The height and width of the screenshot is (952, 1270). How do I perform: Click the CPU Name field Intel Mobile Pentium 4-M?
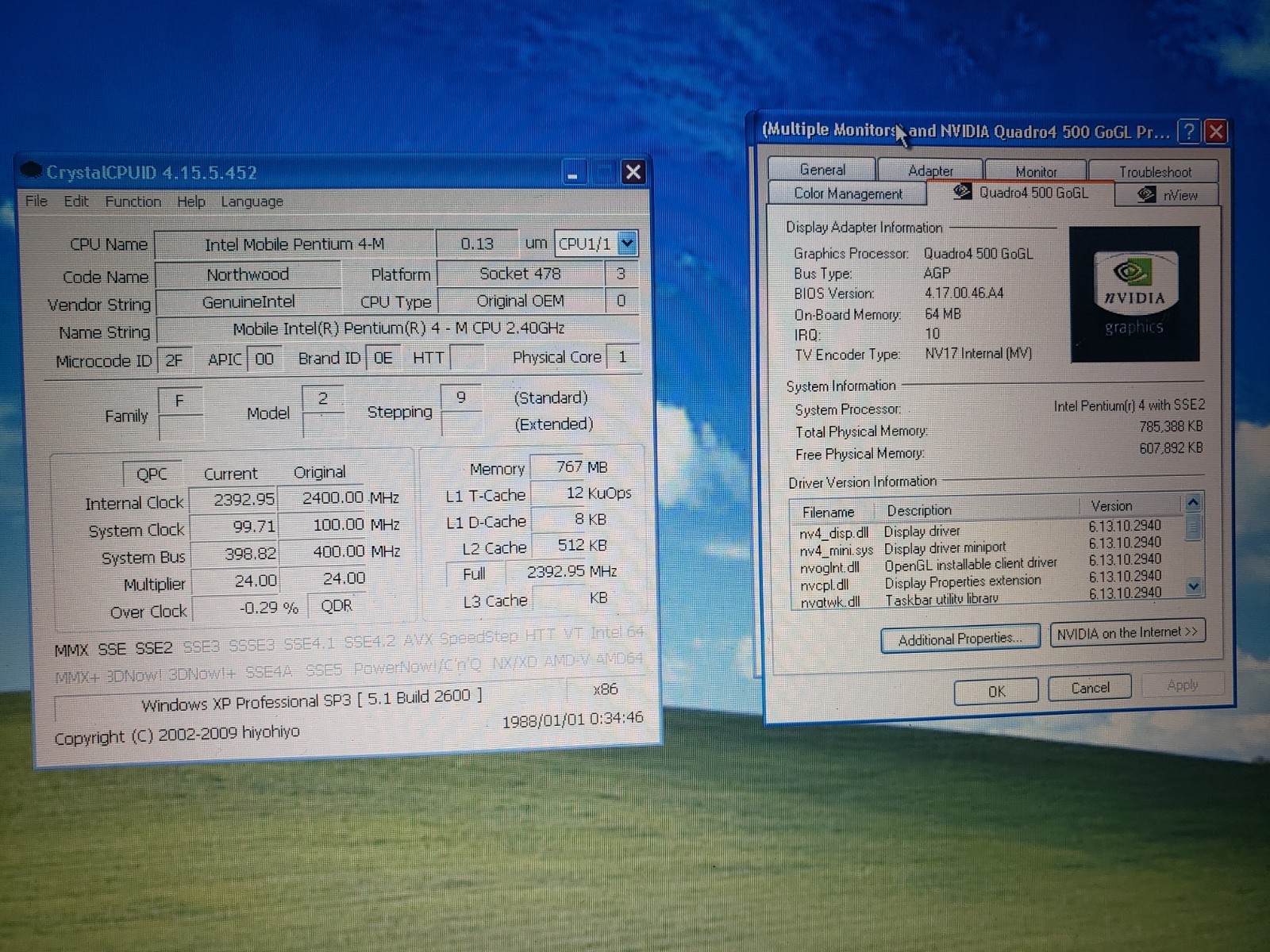click(x=294, y=244)
